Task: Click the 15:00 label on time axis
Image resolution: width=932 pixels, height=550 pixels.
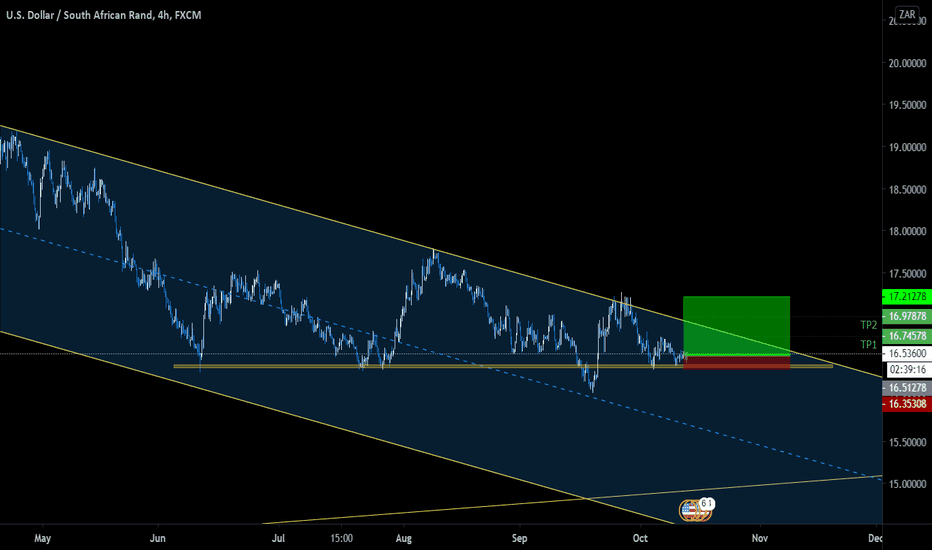Action: (341, 538)
